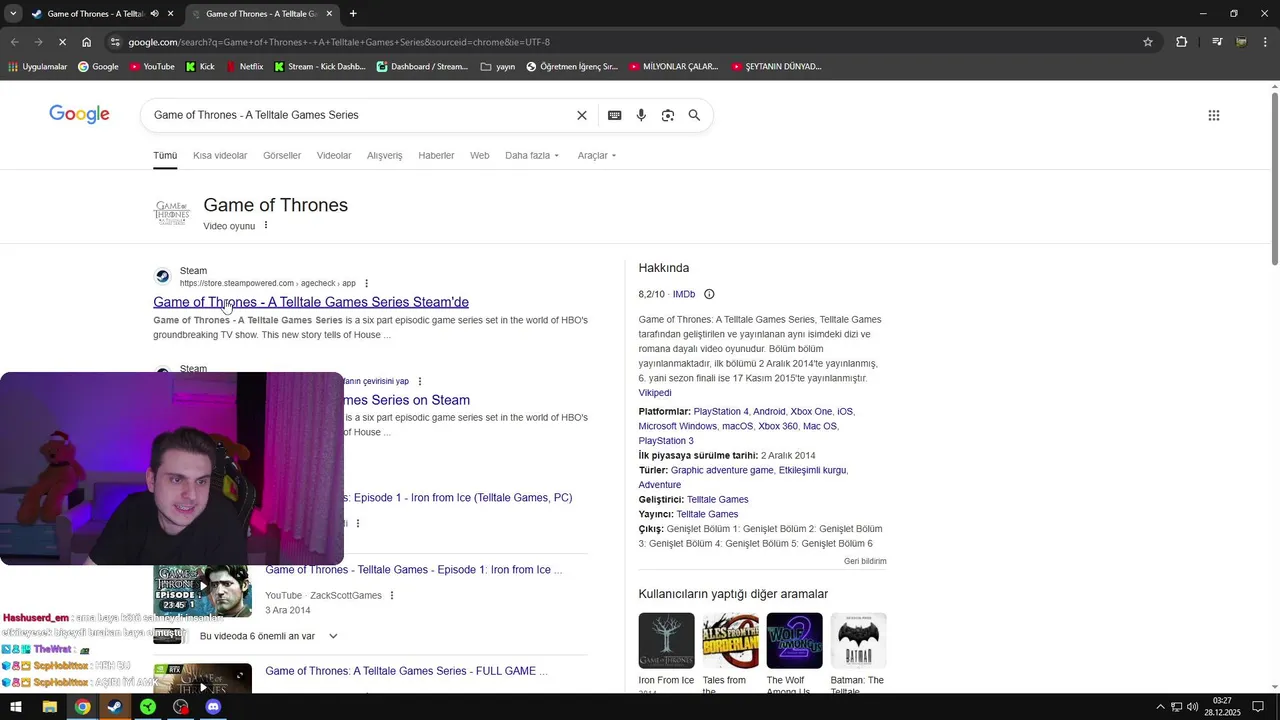
Task: Open 'A Telltale Games Series Steam'de' result
Action: pos(311,302)
